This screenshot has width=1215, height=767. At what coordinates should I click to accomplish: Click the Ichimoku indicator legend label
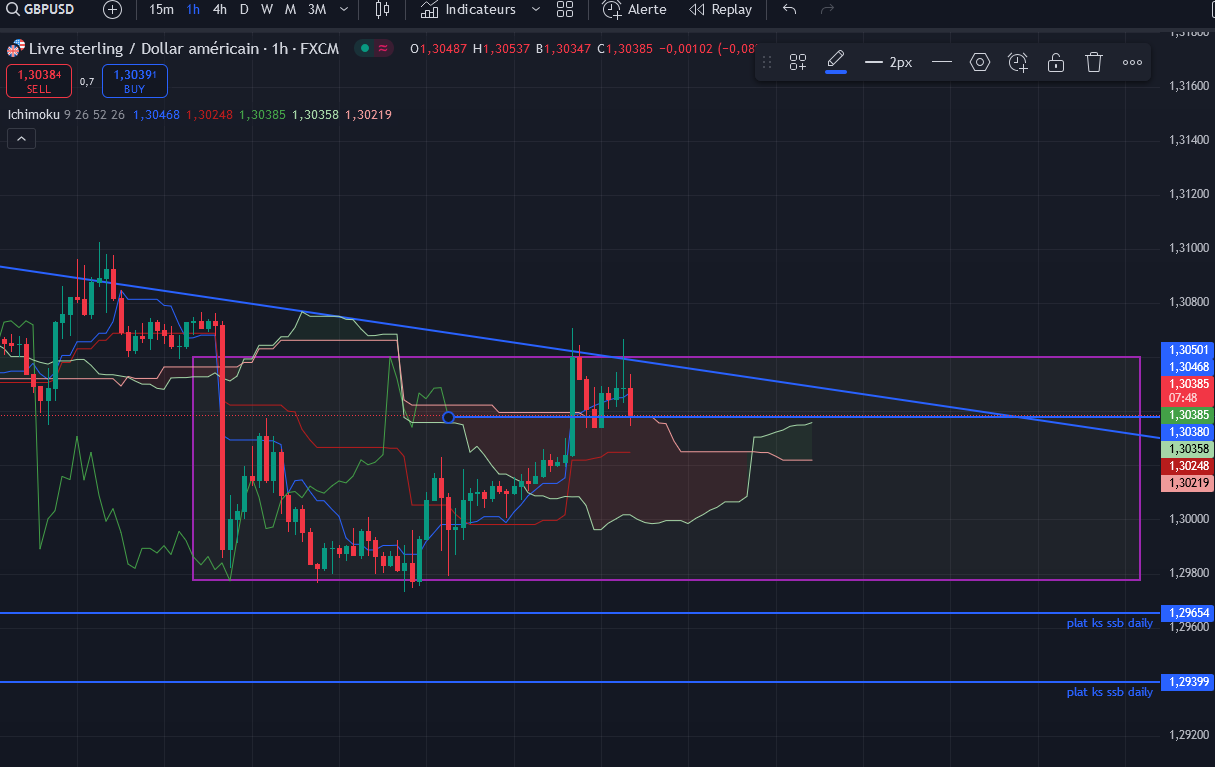tap(33, 115)
